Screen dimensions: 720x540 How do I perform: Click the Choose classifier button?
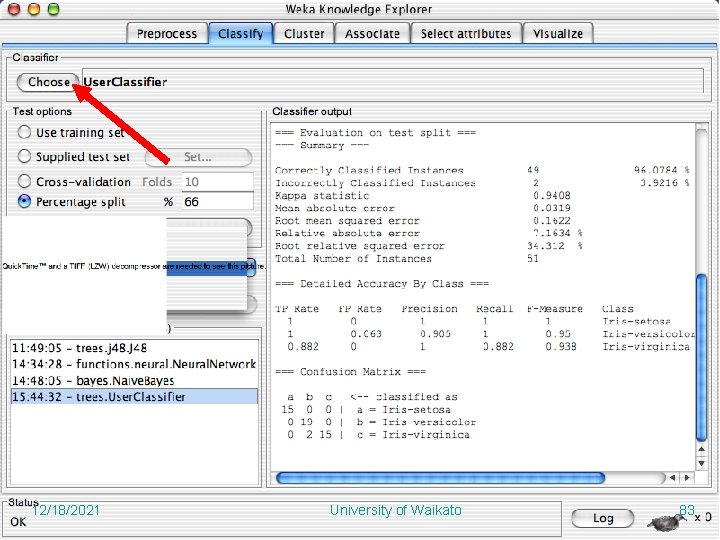(48, 82)
